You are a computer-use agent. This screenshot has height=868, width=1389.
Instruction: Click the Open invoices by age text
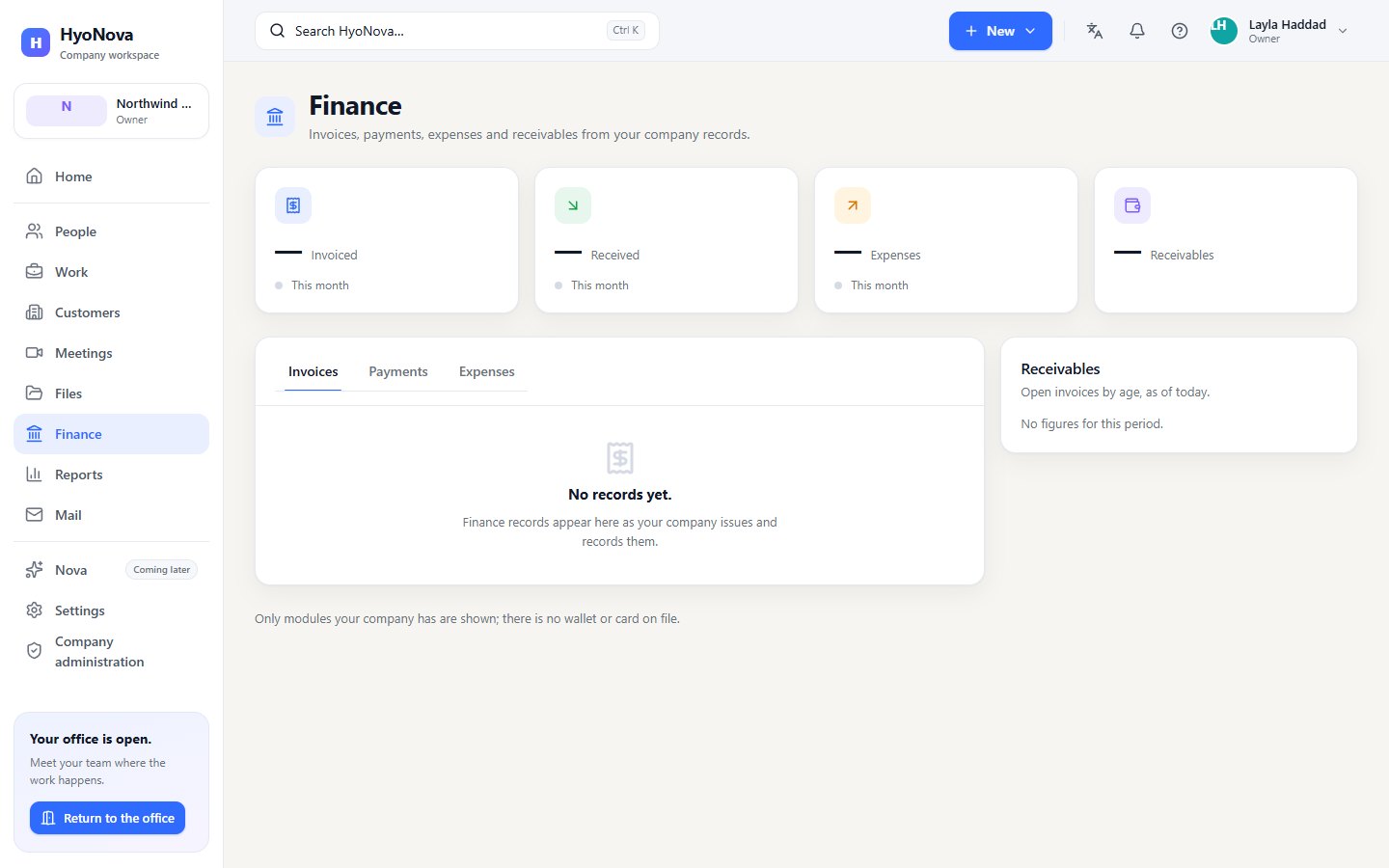[x=1115, y=393]
